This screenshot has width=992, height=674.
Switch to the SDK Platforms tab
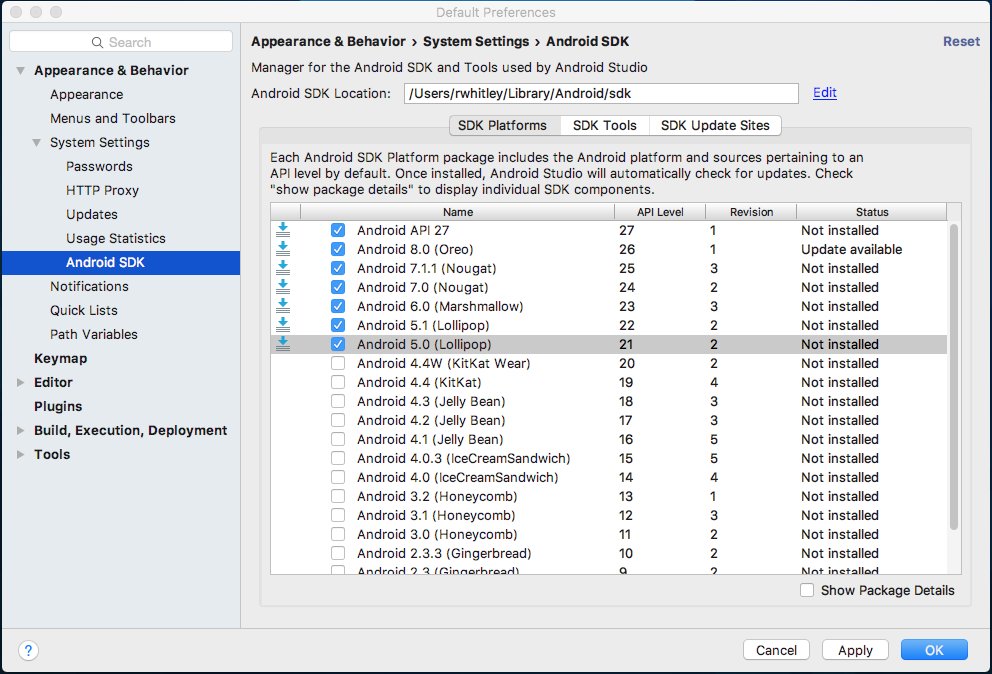502,125
